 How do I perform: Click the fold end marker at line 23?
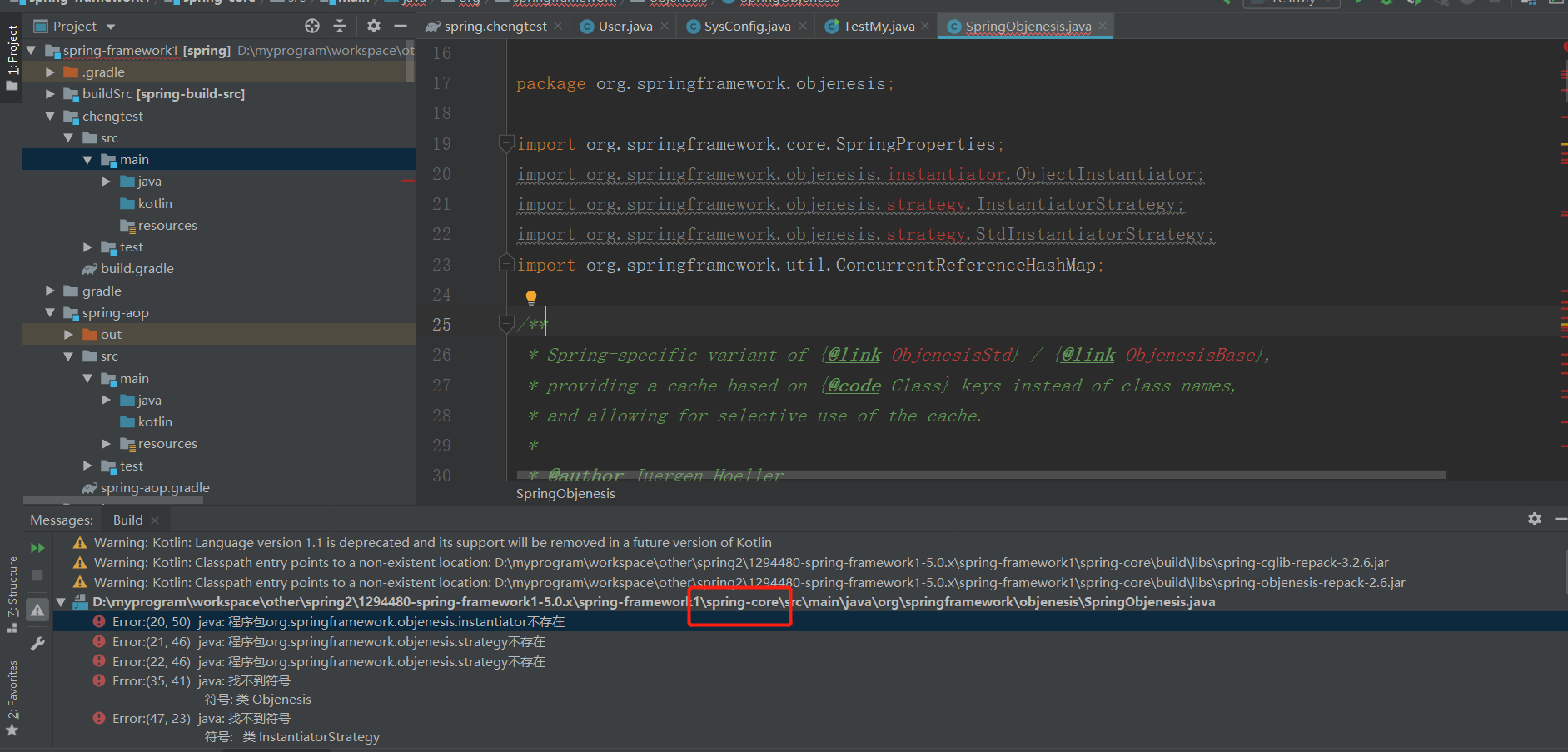pos(505,264)
